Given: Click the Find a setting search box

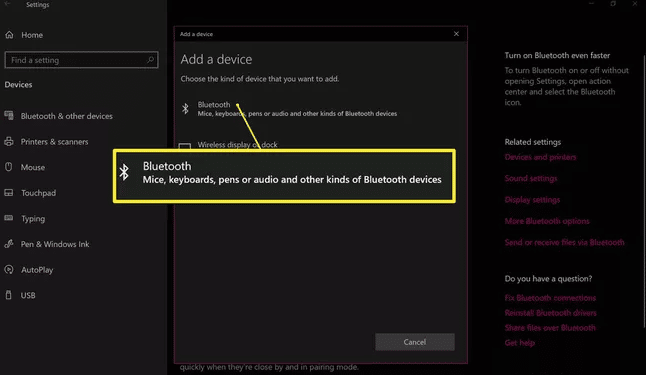Looking at the screenshot, I should [x=81, y=60].
